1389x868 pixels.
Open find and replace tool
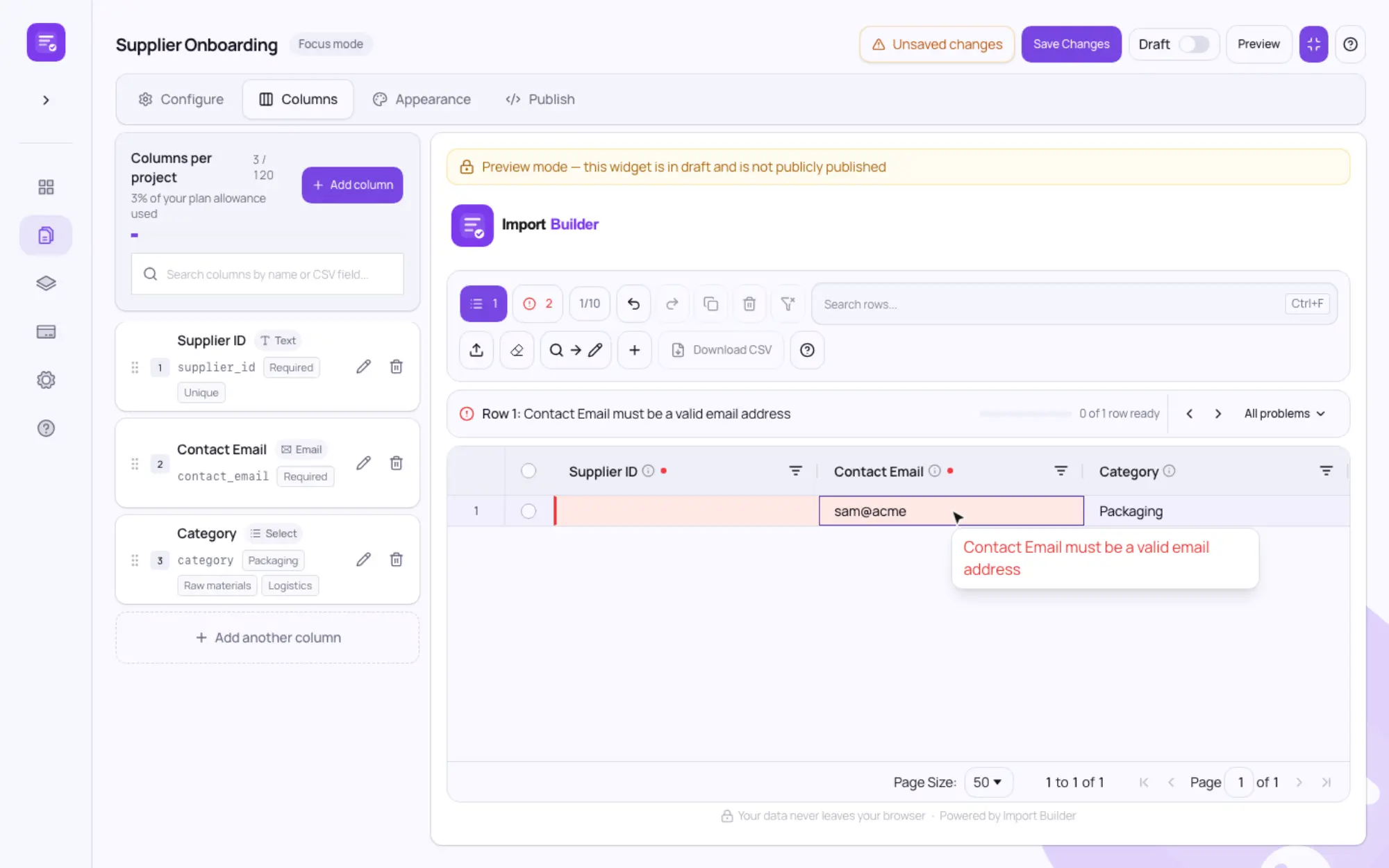[x=576, y=350]
